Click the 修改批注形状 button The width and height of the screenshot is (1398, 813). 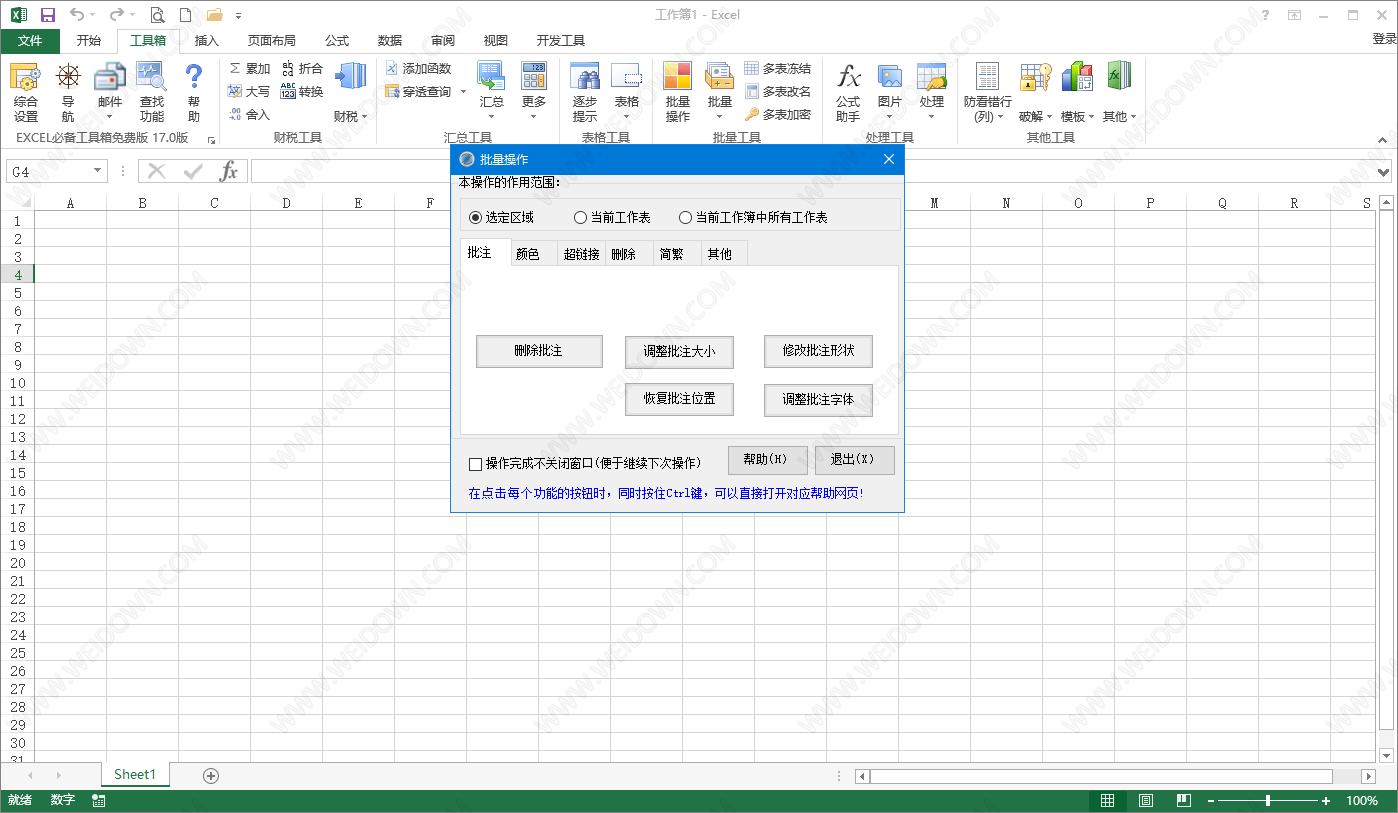(x=818, y=351)
